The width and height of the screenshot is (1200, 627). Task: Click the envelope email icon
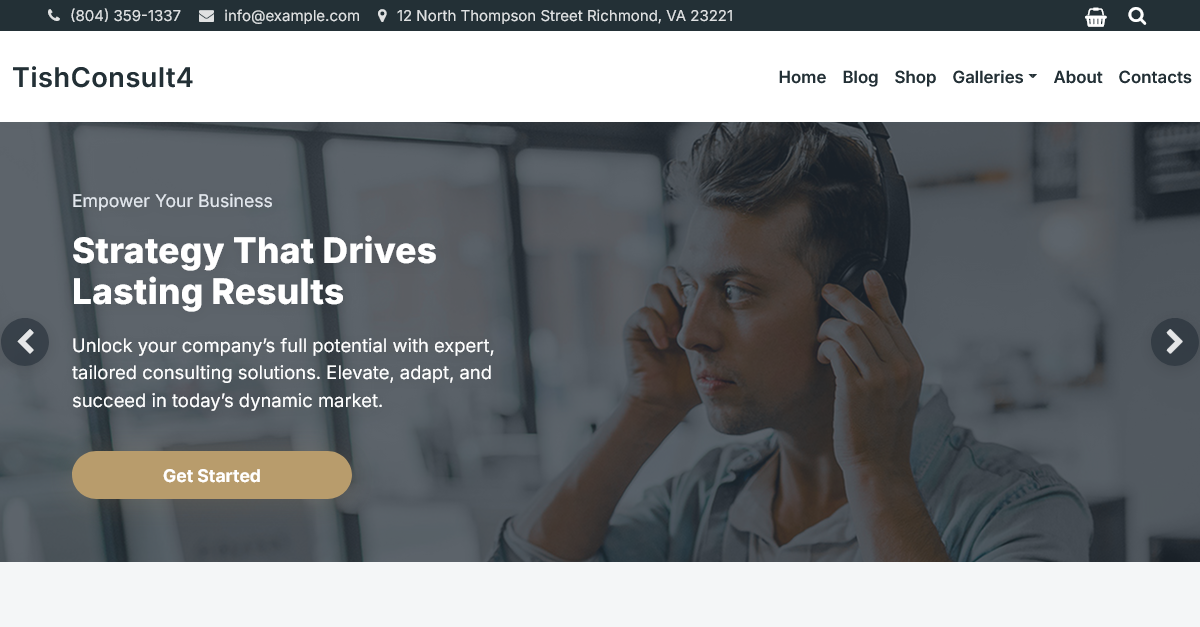click(206, 16)
